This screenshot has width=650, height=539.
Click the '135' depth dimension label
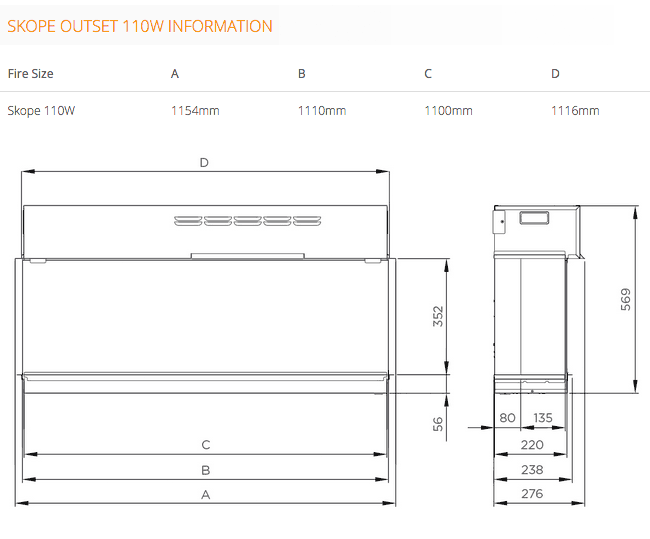coord(543,418)
